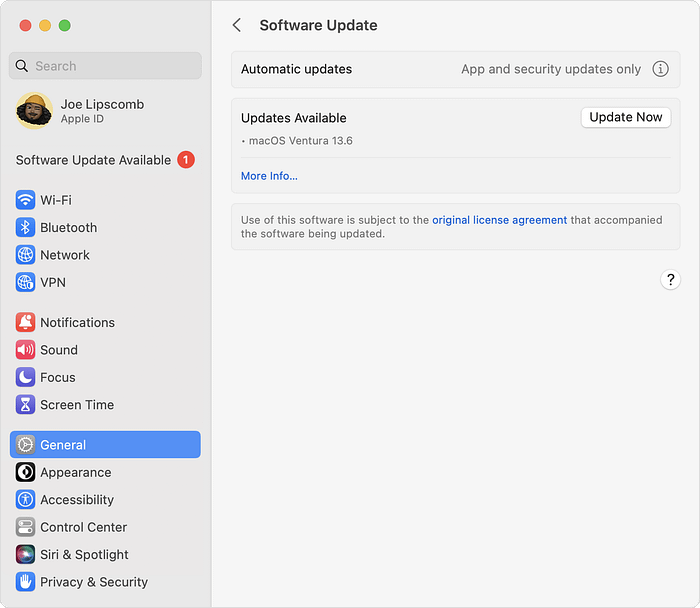Click the Bluetooth sidebar icon

click(25, 228)
